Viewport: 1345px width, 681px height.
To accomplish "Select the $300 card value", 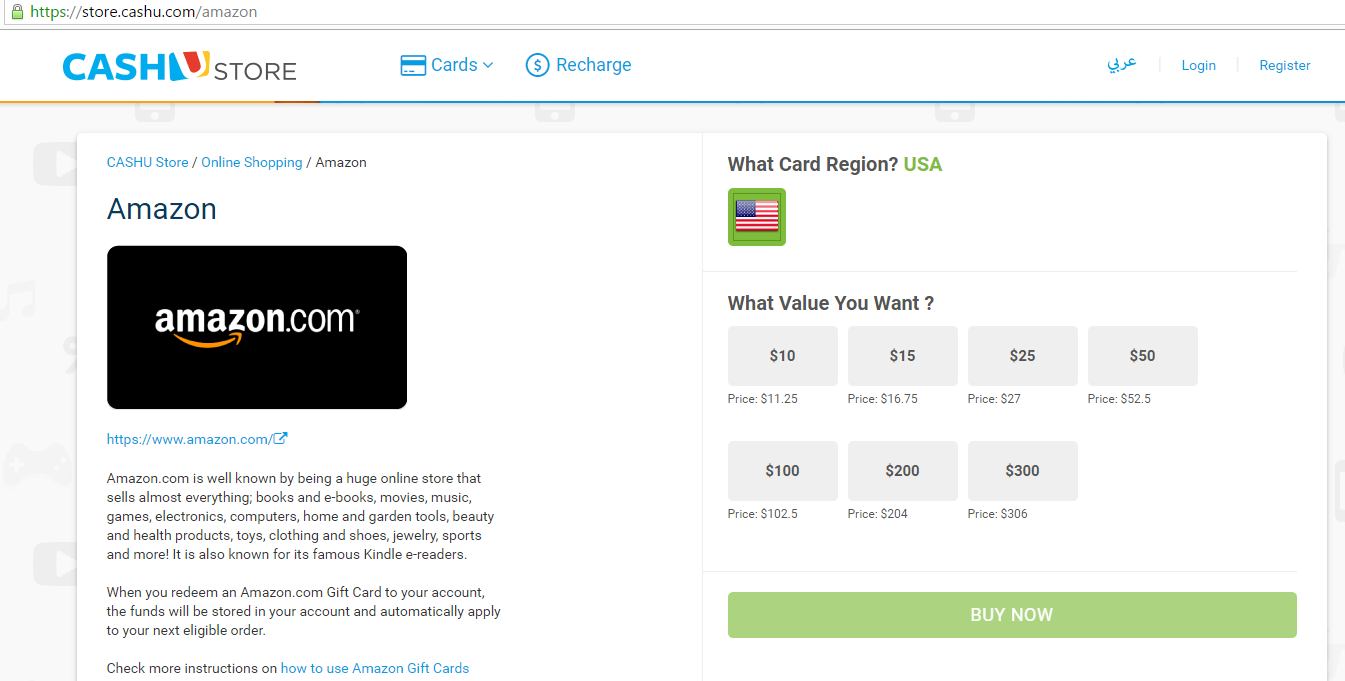I will 1022,471.
